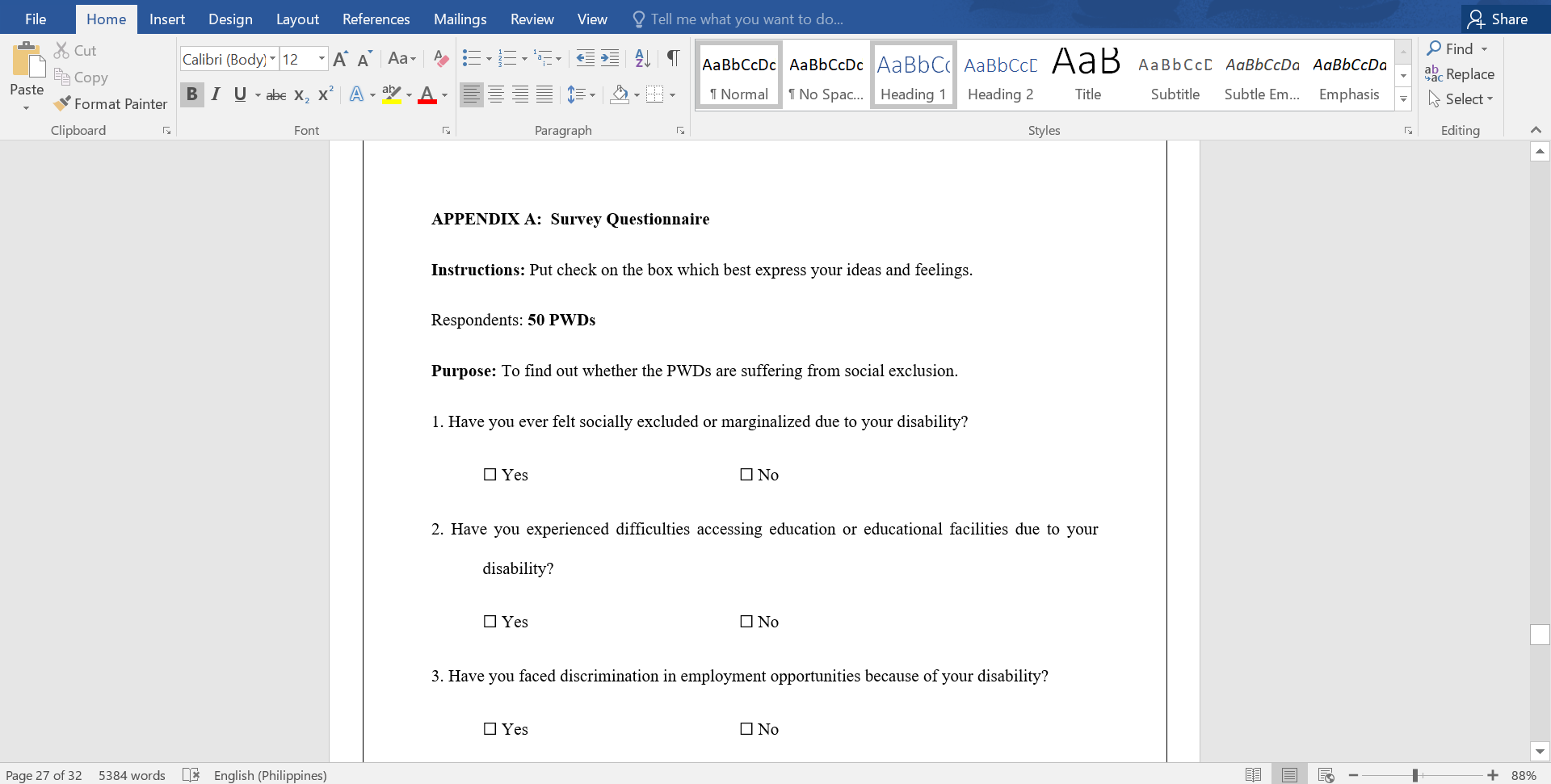Clear all formatting from selection
This screenshot has height=784, width=1551.
click(440, 59)
